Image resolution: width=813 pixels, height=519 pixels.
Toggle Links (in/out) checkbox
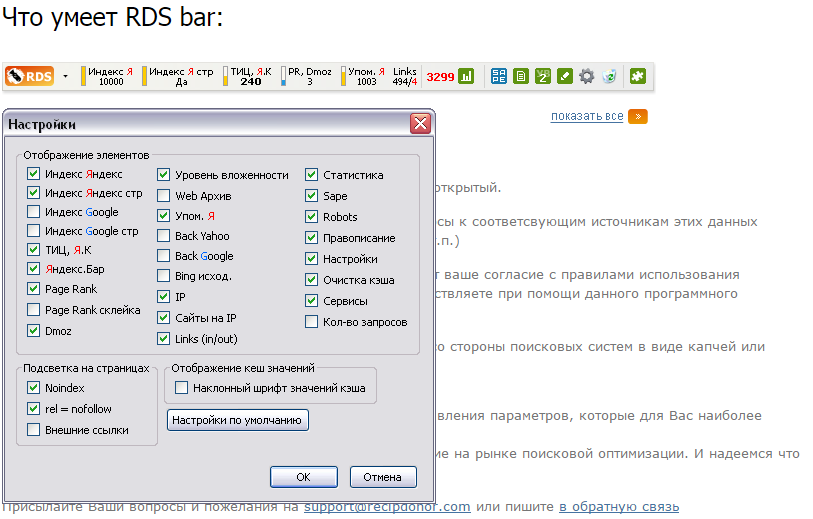[163, 339]
